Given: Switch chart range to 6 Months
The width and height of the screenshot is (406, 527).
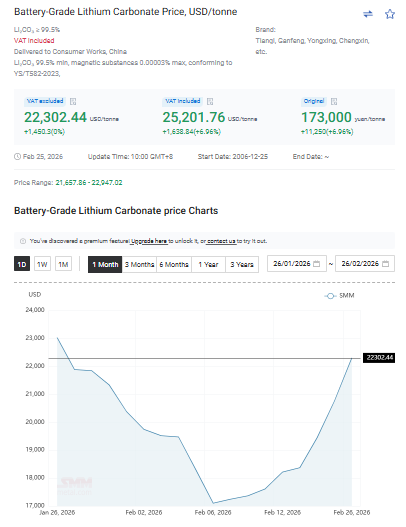Looking at the screenshot, I should tap(174, 265).
